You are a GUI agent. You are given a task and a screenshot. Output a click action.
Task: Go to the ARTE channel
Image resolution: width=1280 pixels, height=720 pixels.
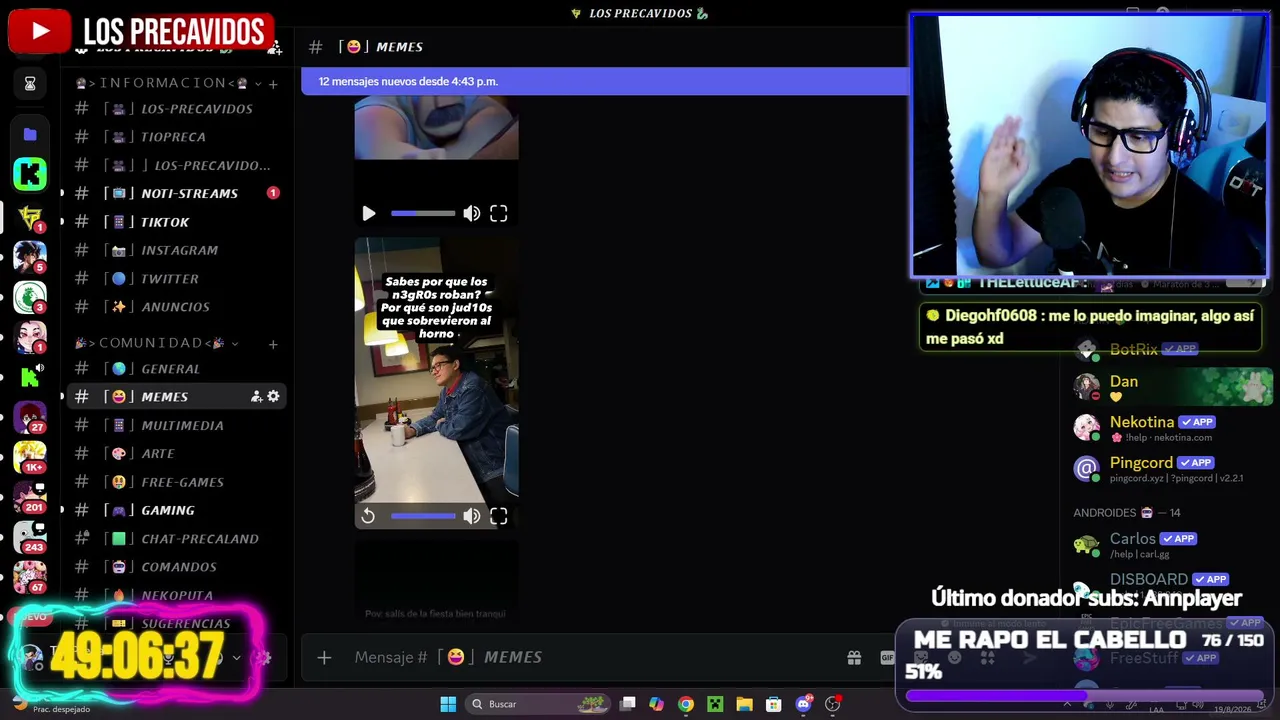pos(176,453)
